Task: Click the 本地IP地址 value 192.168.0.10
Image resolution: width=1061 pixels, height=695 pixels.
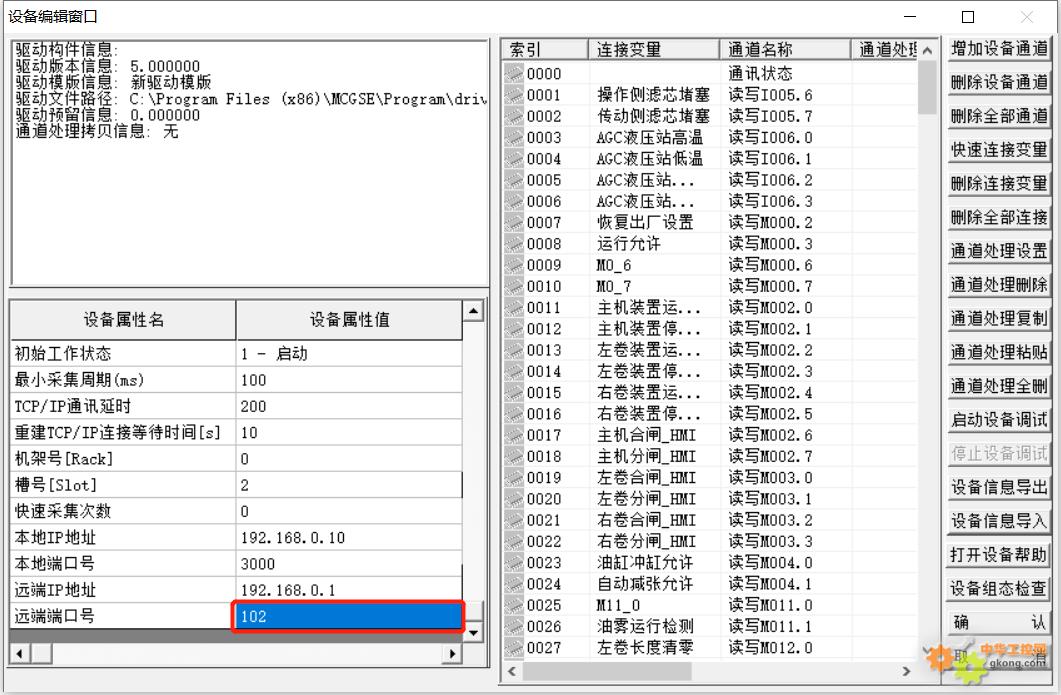Action: (349, 538)
